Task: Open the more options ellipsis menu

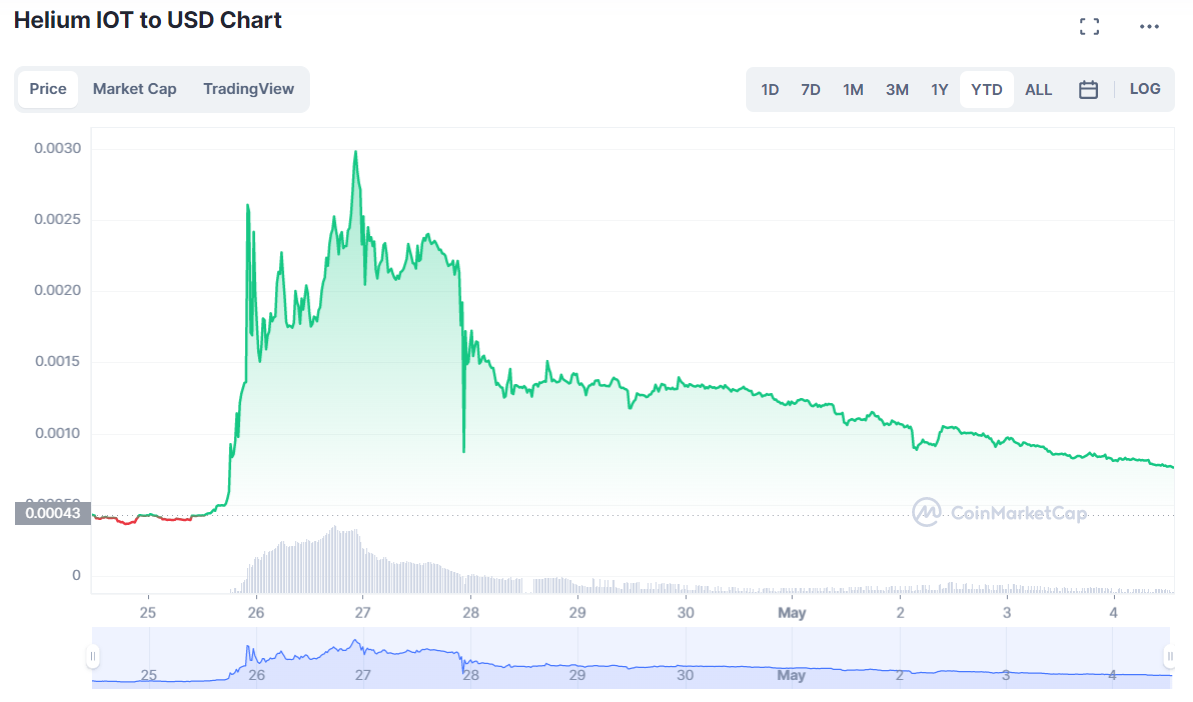Action: 1150,26
